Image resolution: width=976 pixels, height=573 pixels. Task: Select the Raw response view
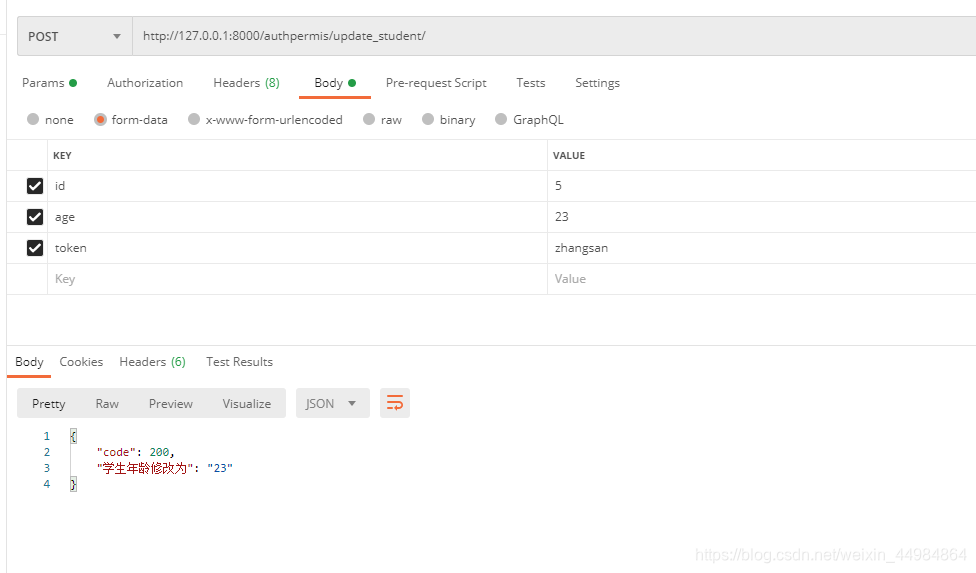[x=107, y=404]
